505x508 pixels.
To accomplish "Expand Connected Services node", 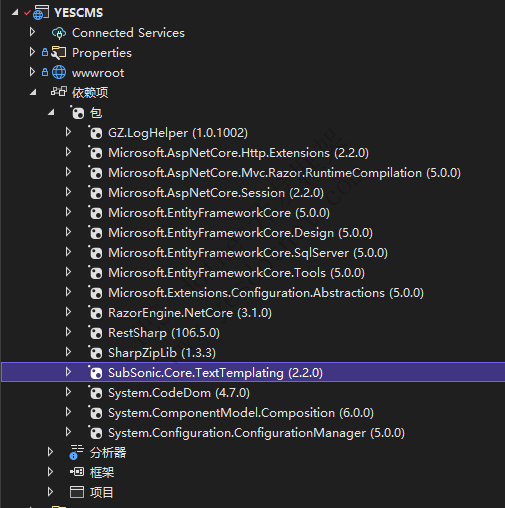I will pos(32,32).
